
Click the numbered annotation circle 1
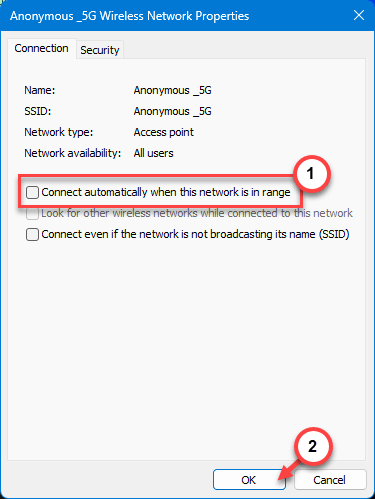[311, 173]
